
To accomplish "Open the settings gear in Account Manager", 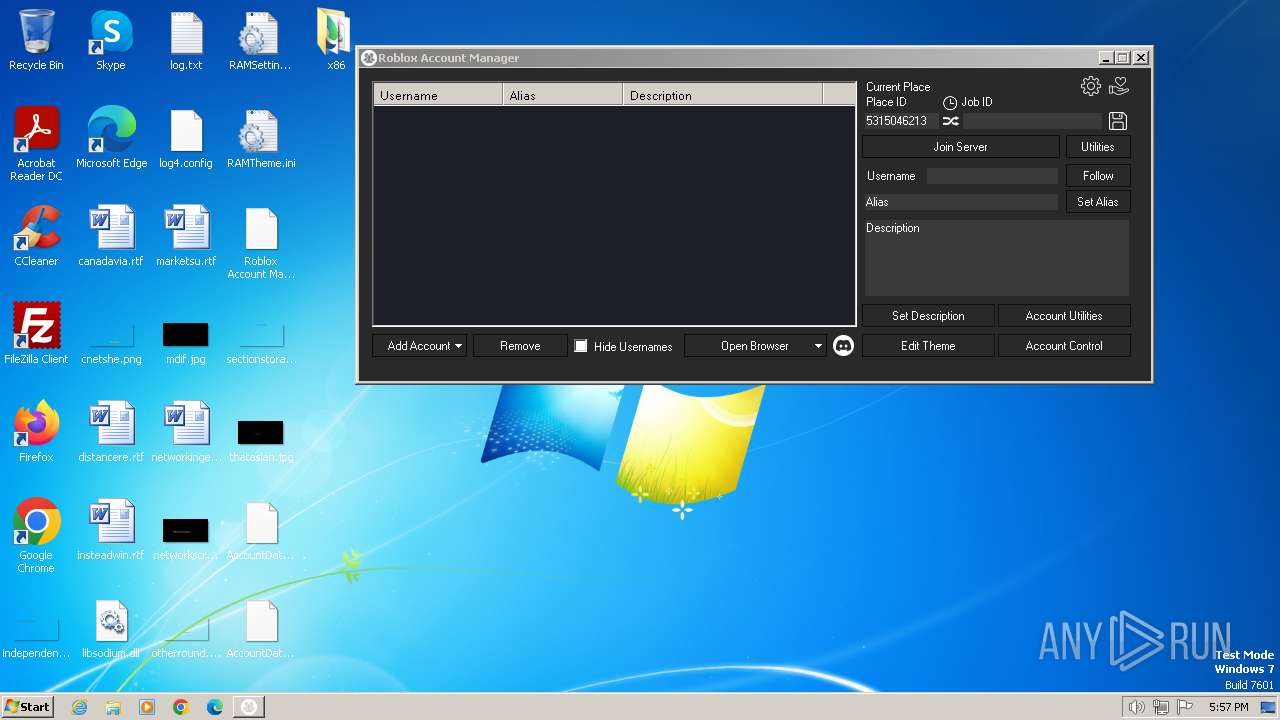I will (1091, 86).
